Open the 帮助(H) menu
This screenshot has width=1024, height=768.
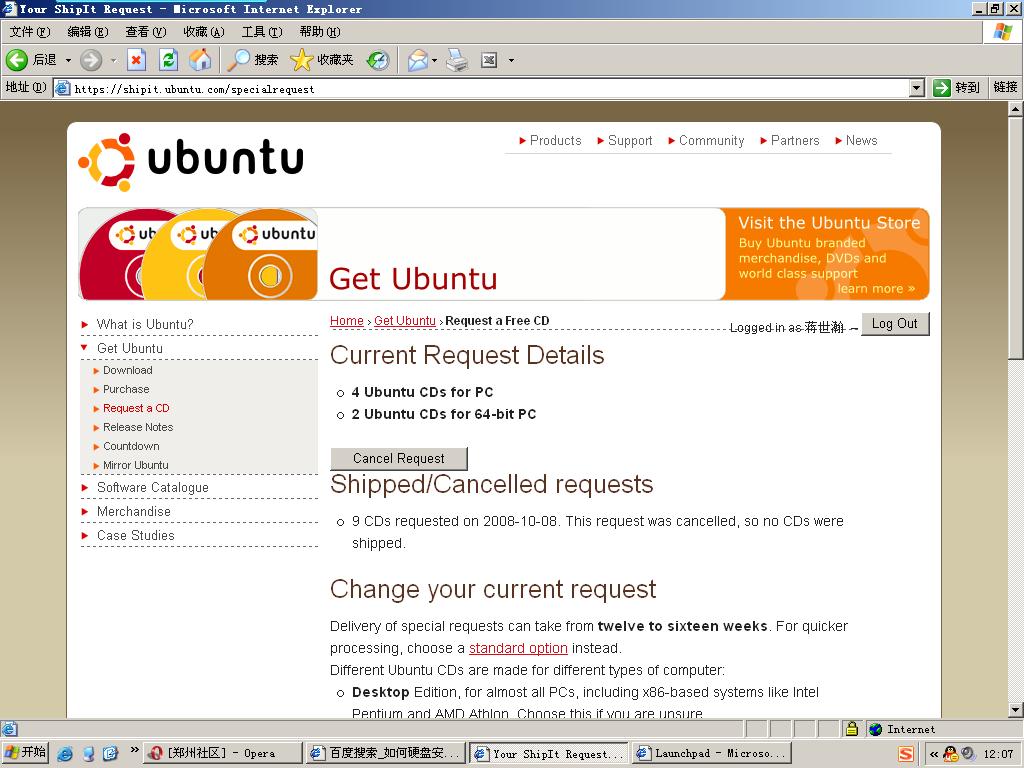coord(320,31)
